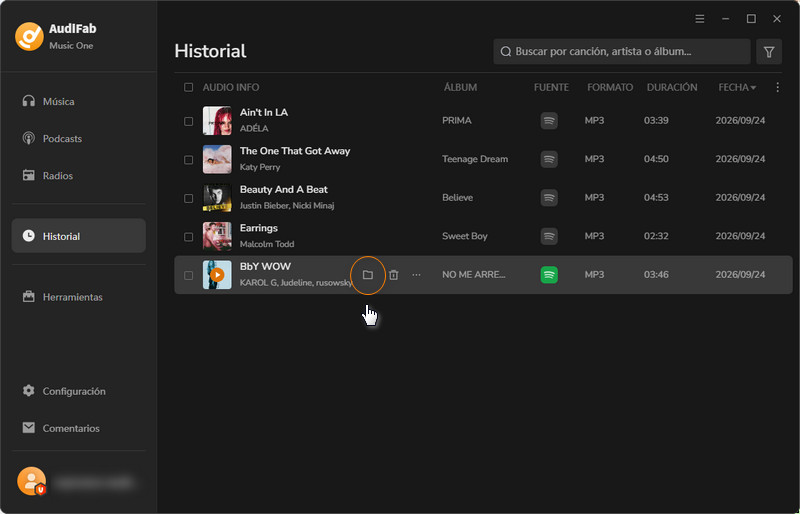Click Justin Bieber, Nicki Minaj artist text

pos(287,206)
